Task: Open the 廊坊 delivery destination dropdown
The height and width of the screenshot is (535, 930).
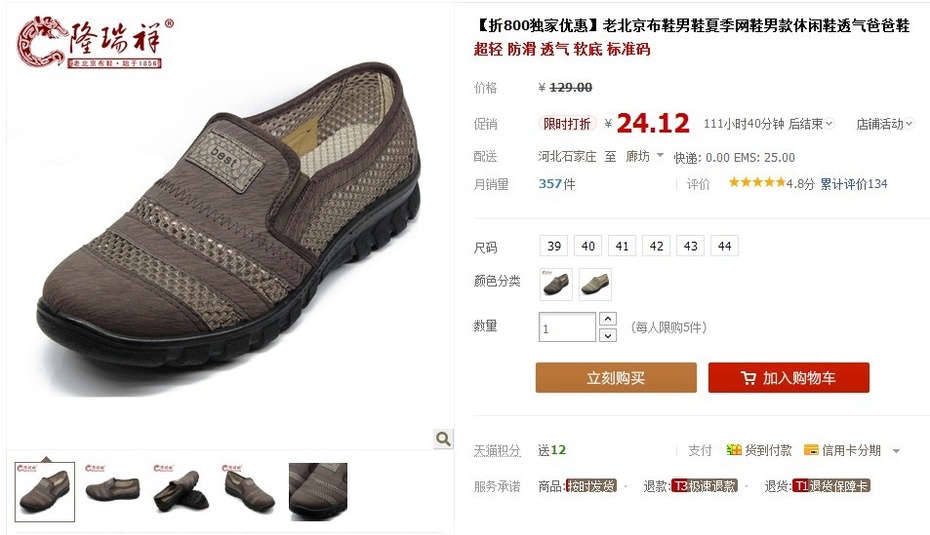Action: pos(645,156)
